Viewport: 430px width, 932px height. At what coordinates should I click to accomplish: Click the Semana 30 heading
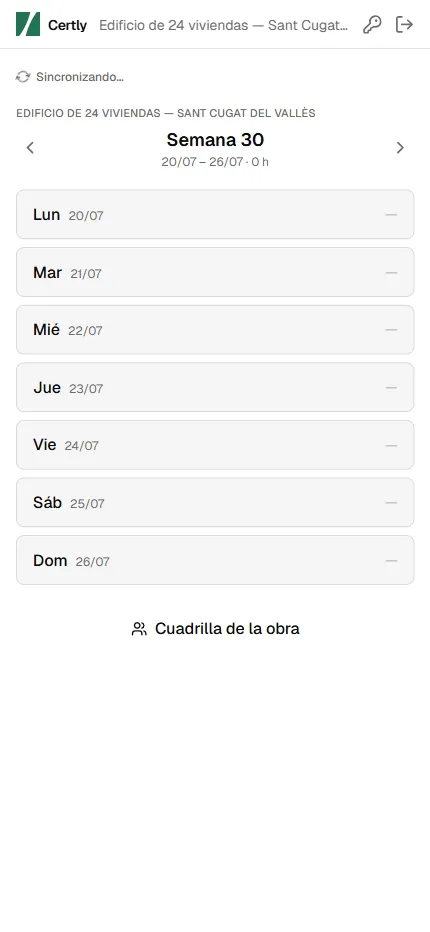click(x=215, y=140)
